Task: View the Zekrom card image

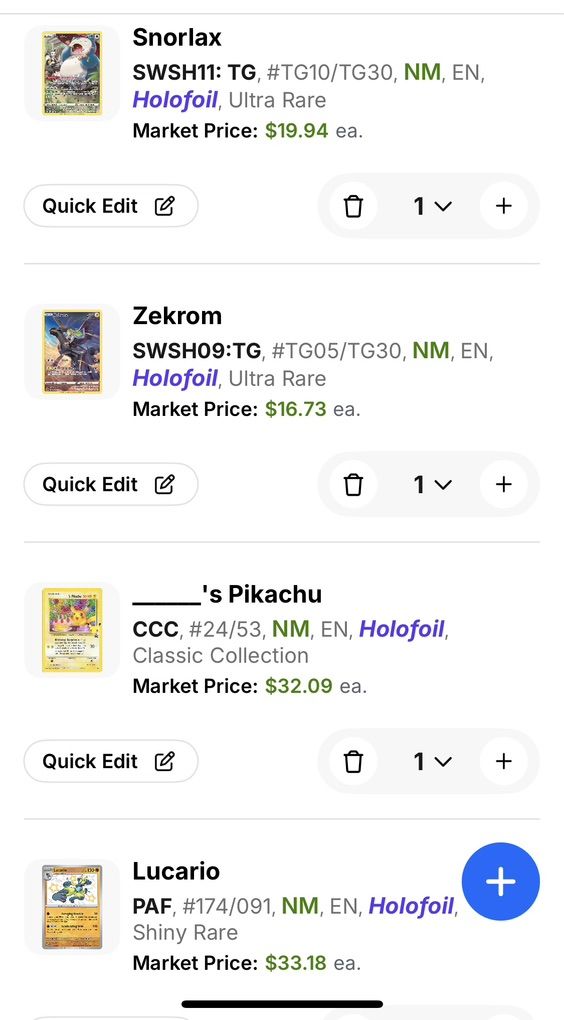Action: coord(72,351)
